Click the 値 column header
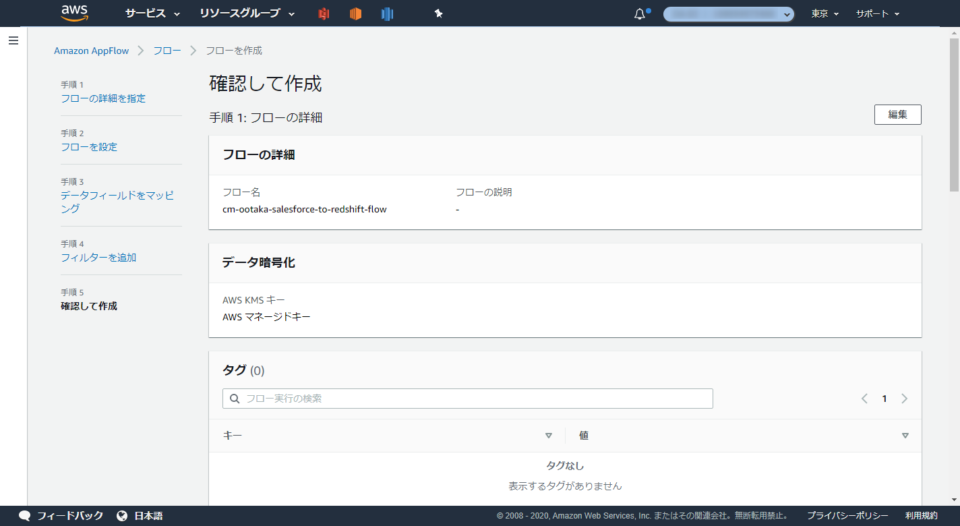The height and width of the screenshot is (526, 960). tap(584, 435)
